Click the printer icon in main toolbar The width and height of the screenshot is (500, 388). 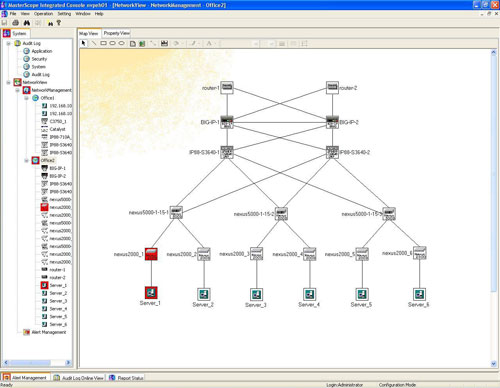(15, 23)
